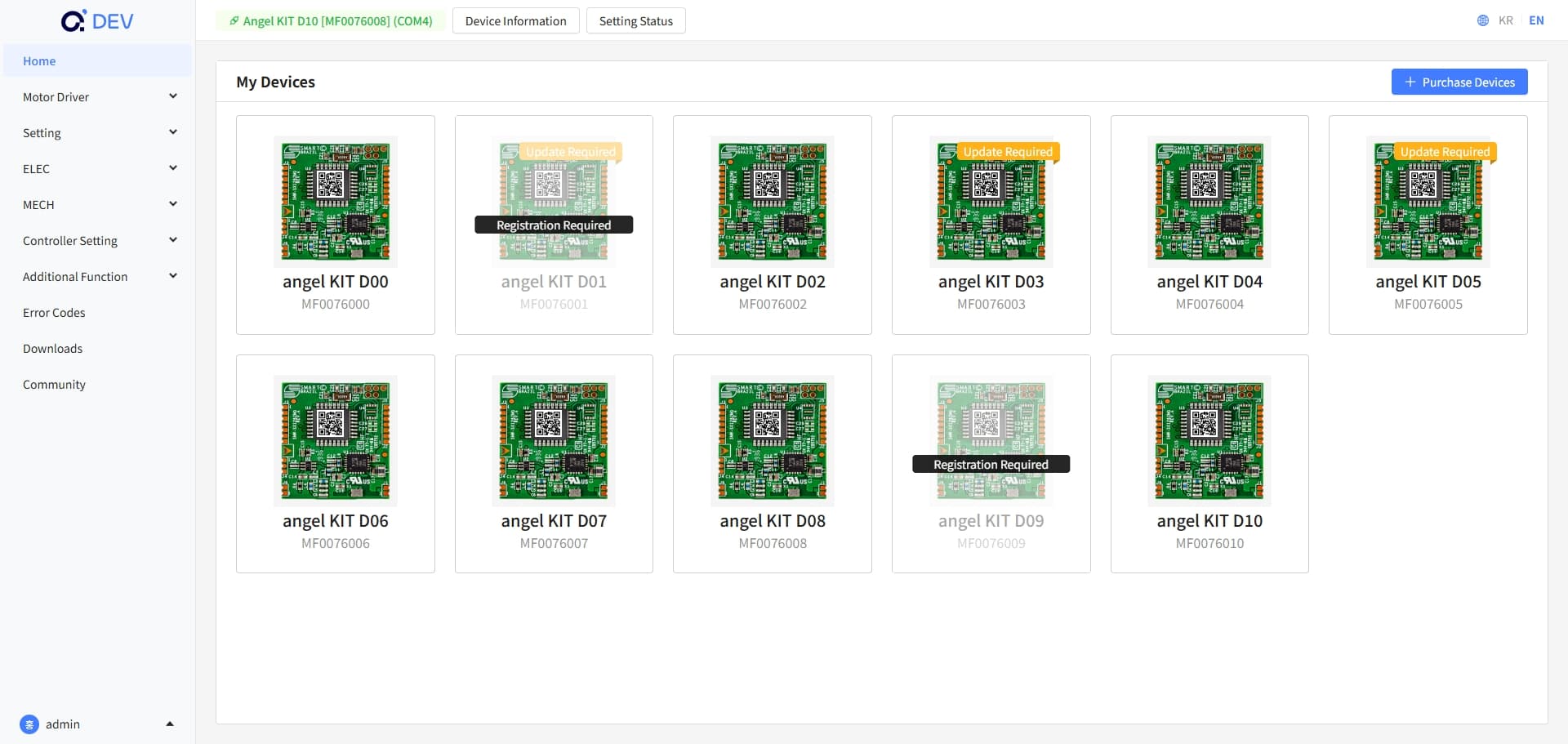Click Registration Required label on D01

tap(554, 225)
